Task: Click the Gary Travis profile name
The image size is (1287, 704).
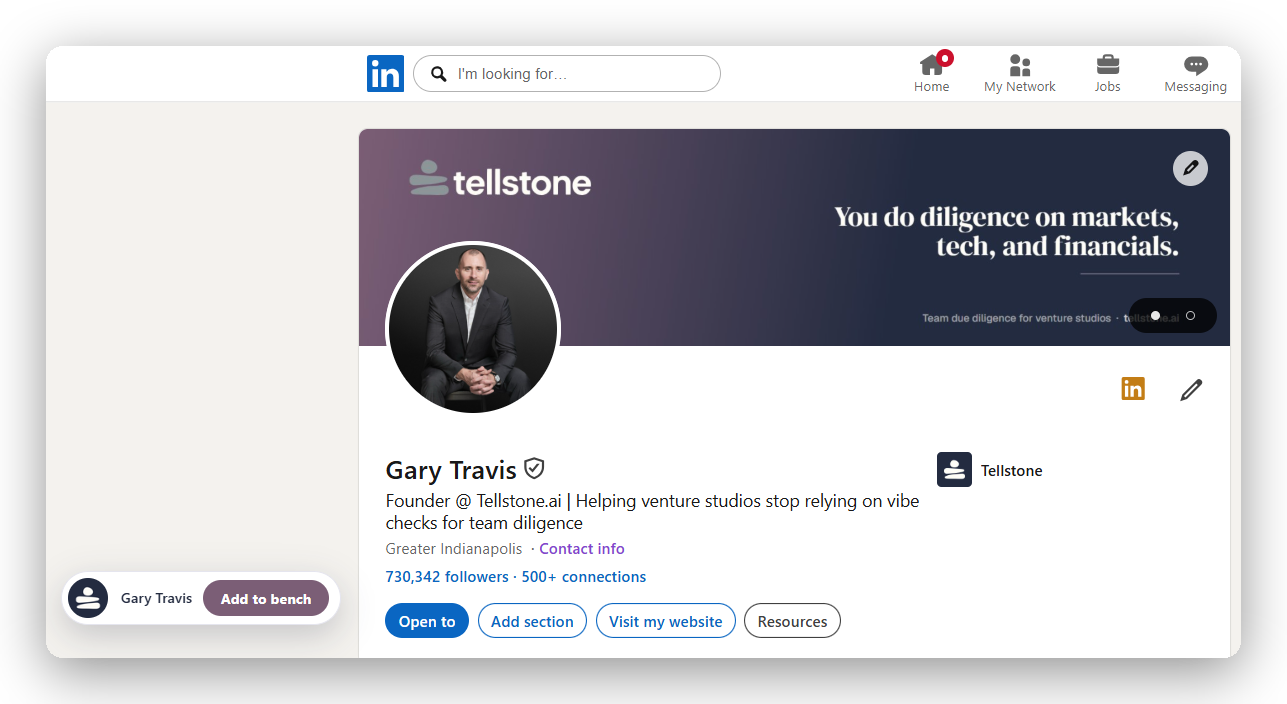Action: tap(451, 470)
